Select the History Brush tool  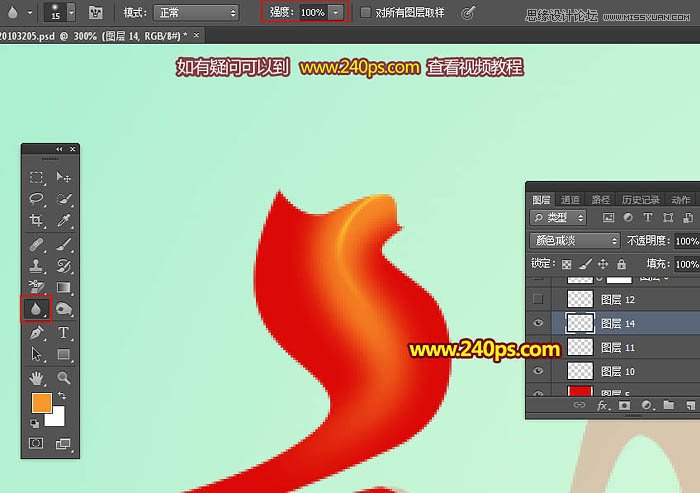click(63, 266)
